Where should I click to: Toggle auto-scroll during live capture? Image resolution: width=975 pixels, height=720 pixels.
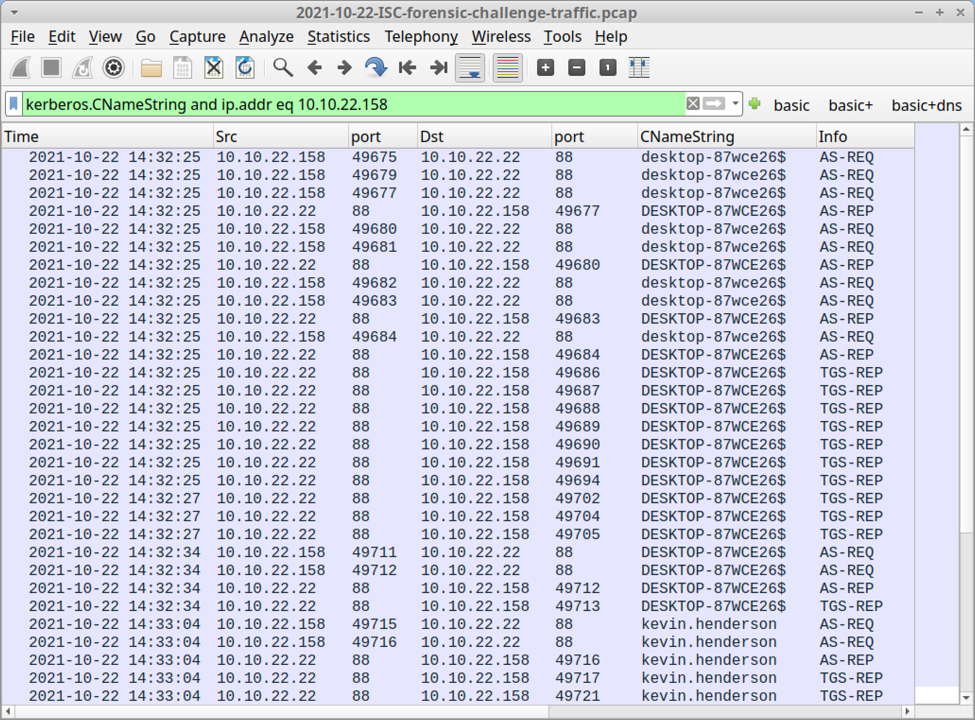[470, 68]
